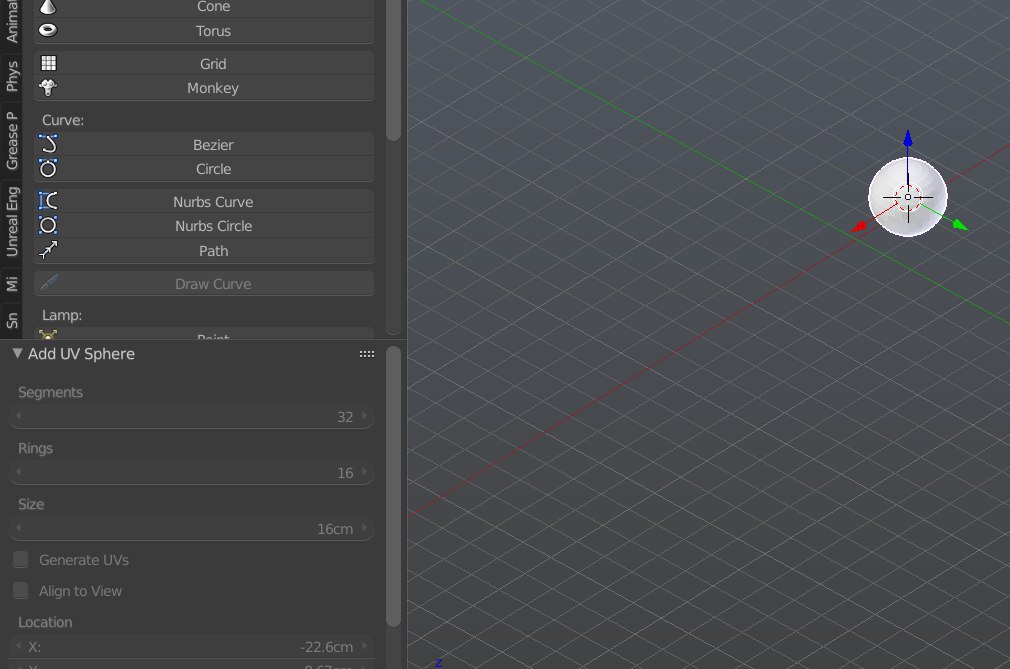Increase Segments with right arrow
The image size is (1010, 669).
[x=365, y=417]
